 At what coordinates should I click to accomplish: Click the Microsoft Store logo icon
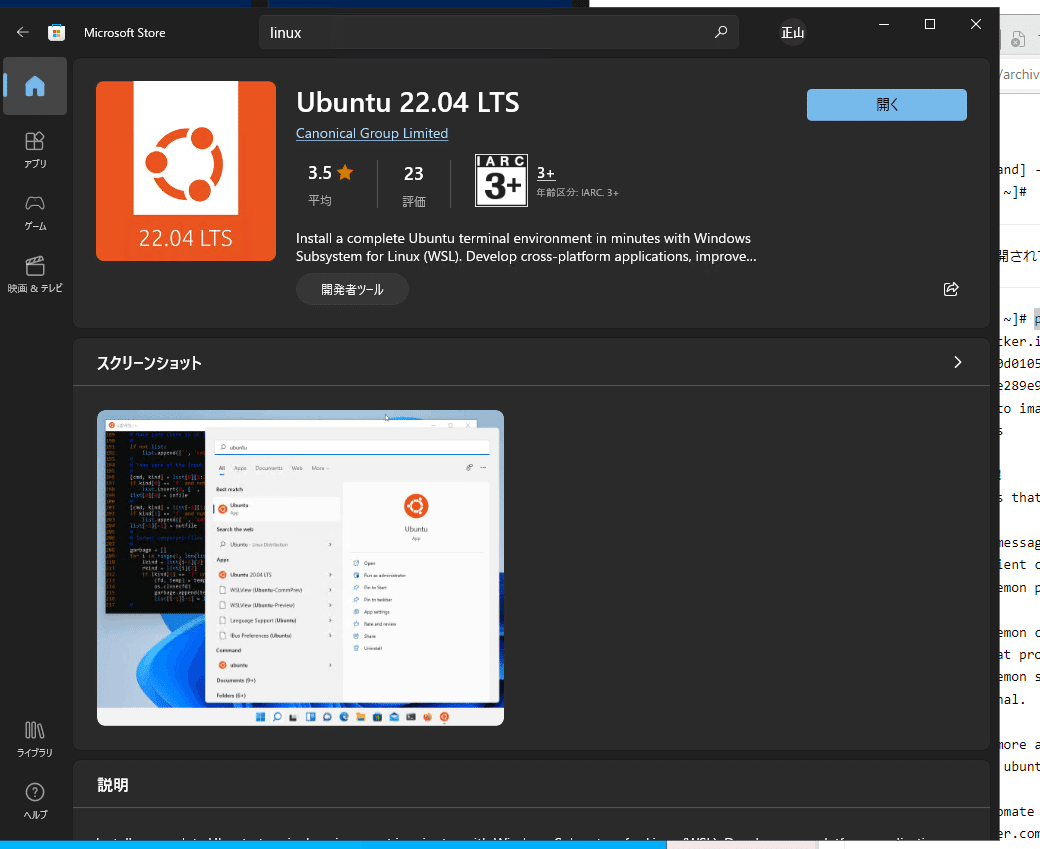(x=57, y=32)
